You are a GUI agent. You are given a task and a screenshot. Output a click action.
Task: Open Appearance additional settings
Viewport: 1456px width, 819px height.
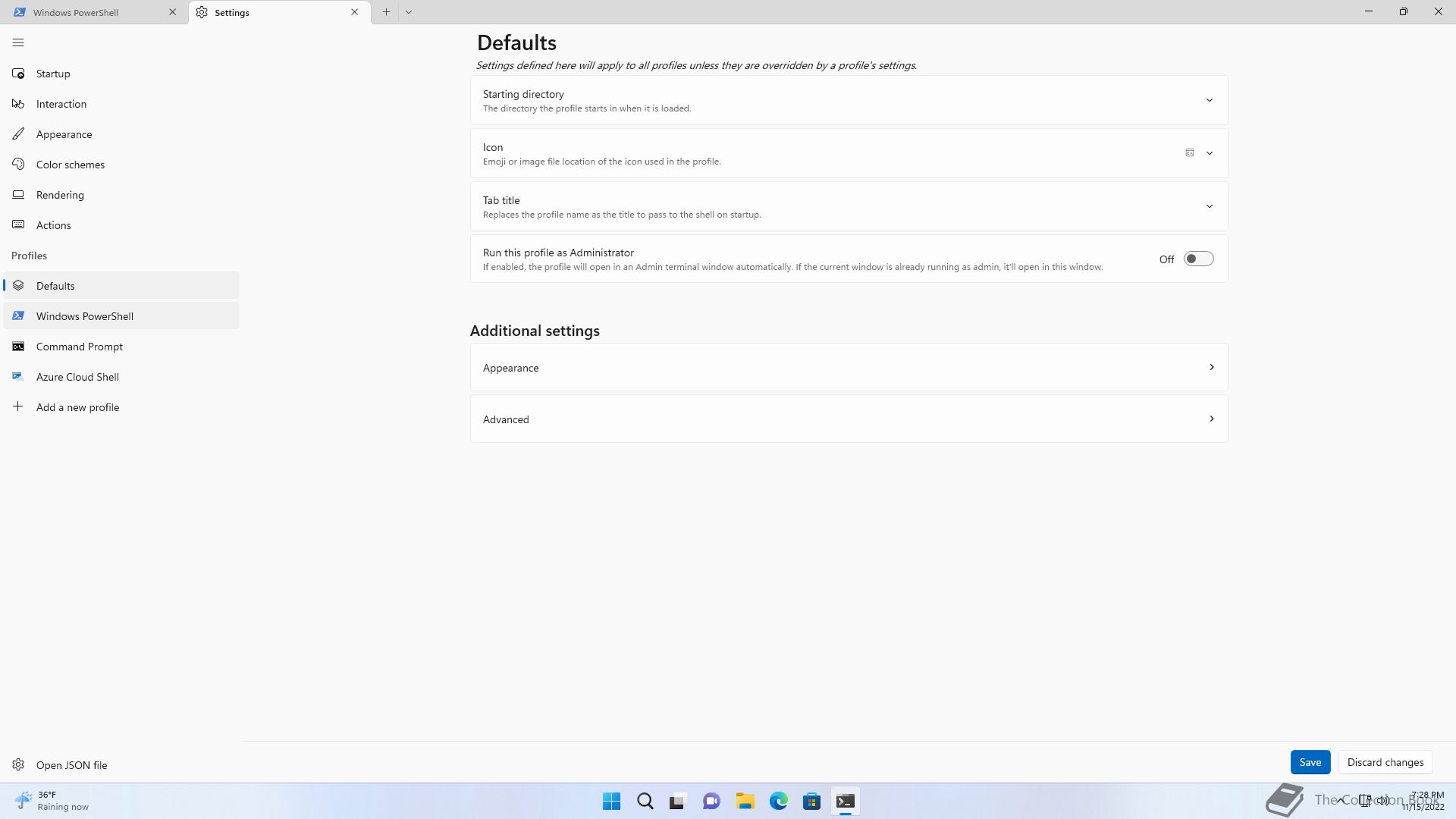point(849,367)
